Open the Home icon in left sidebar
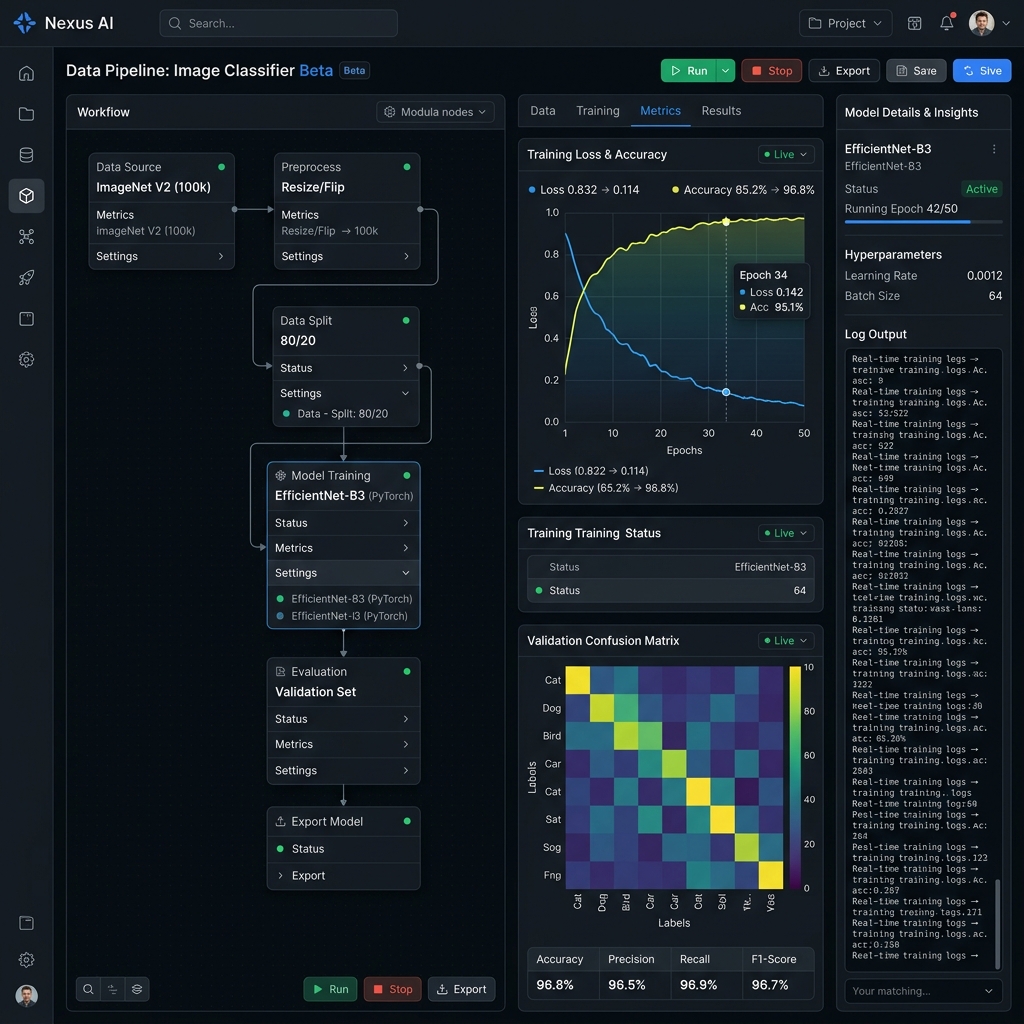The height and width of the screenshot is (1024, 1024). pos(26,73)
